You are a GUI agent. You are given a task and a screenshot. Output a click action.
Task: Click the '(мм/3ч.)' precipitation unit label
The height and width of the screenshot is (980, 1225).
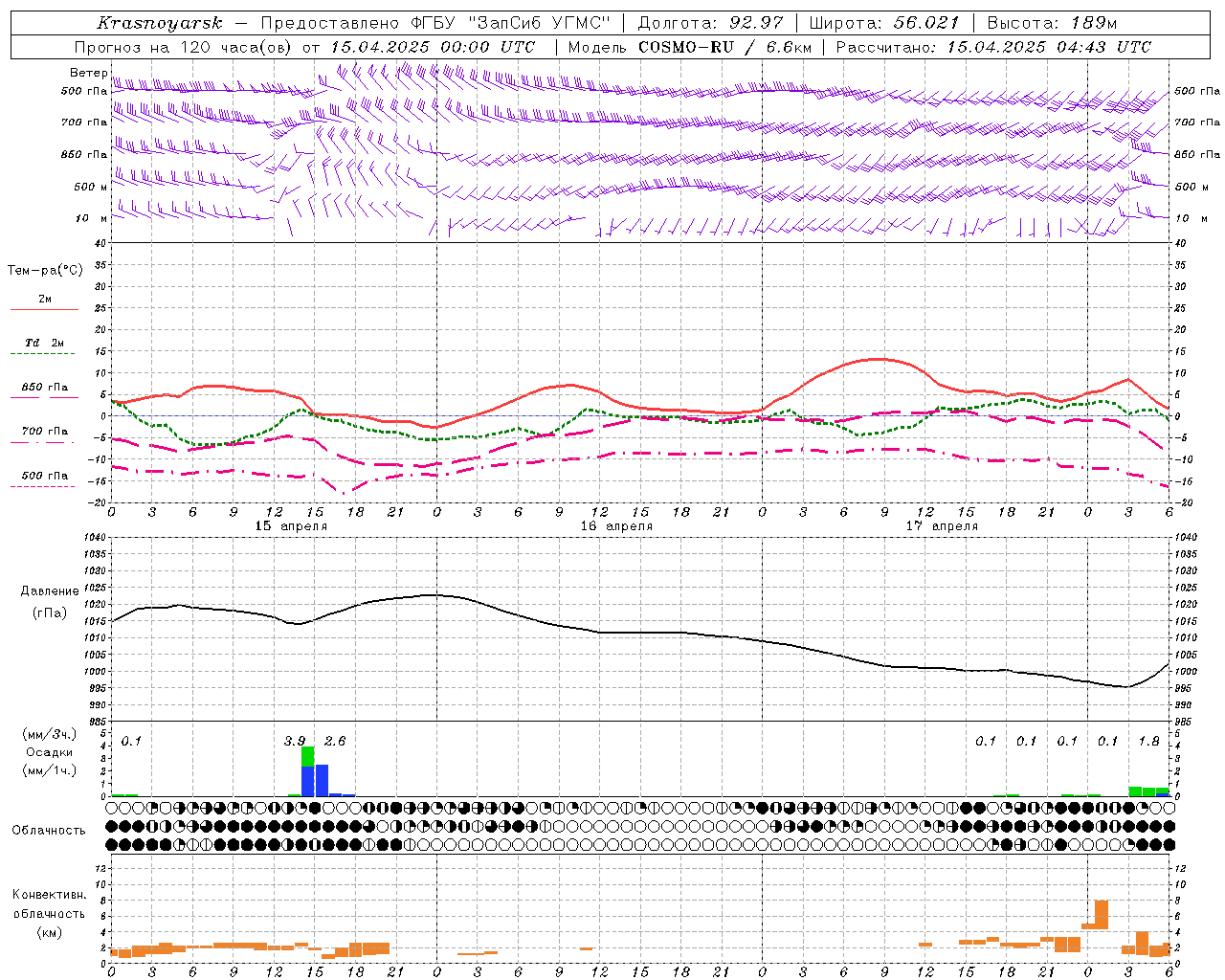point(49,734)
